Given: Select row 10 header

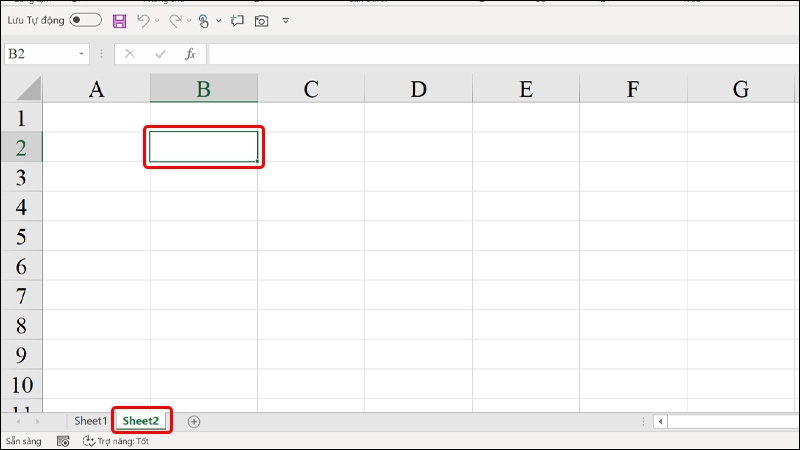Looking at the screenshot, I should click(21, 384).
